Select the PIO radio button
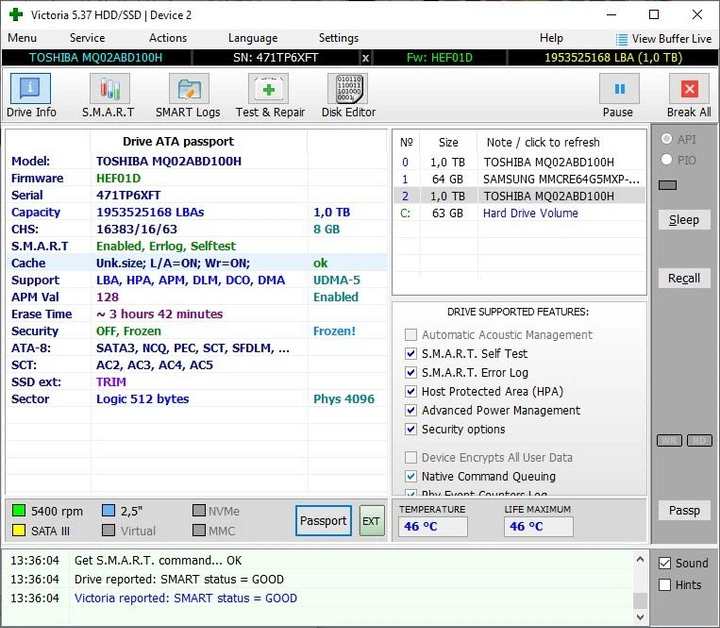This screenshot has width=720, height=628. coord(667,160)
